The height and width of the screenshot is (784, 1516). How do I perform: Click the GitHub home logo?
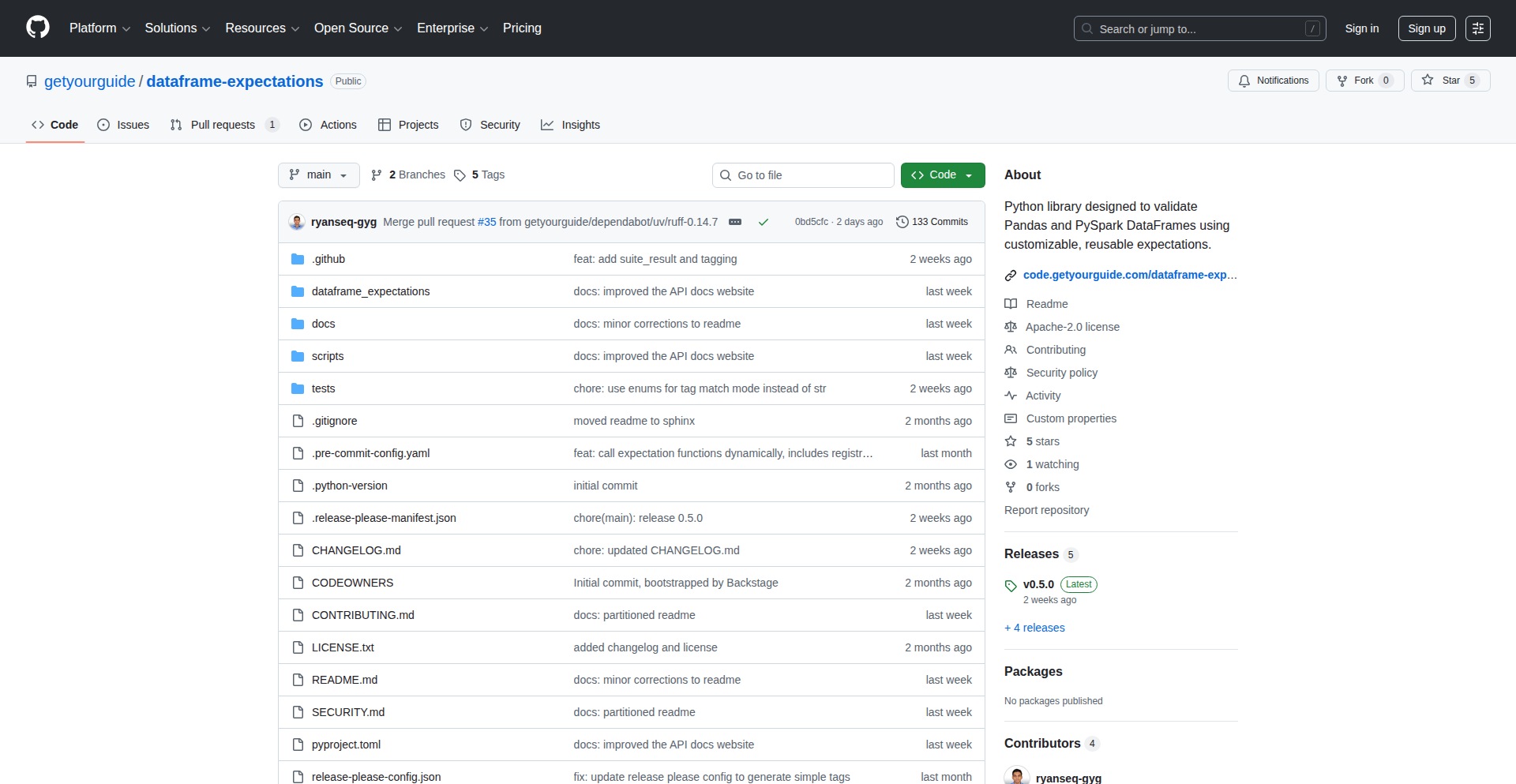click(x=36, y=28)
